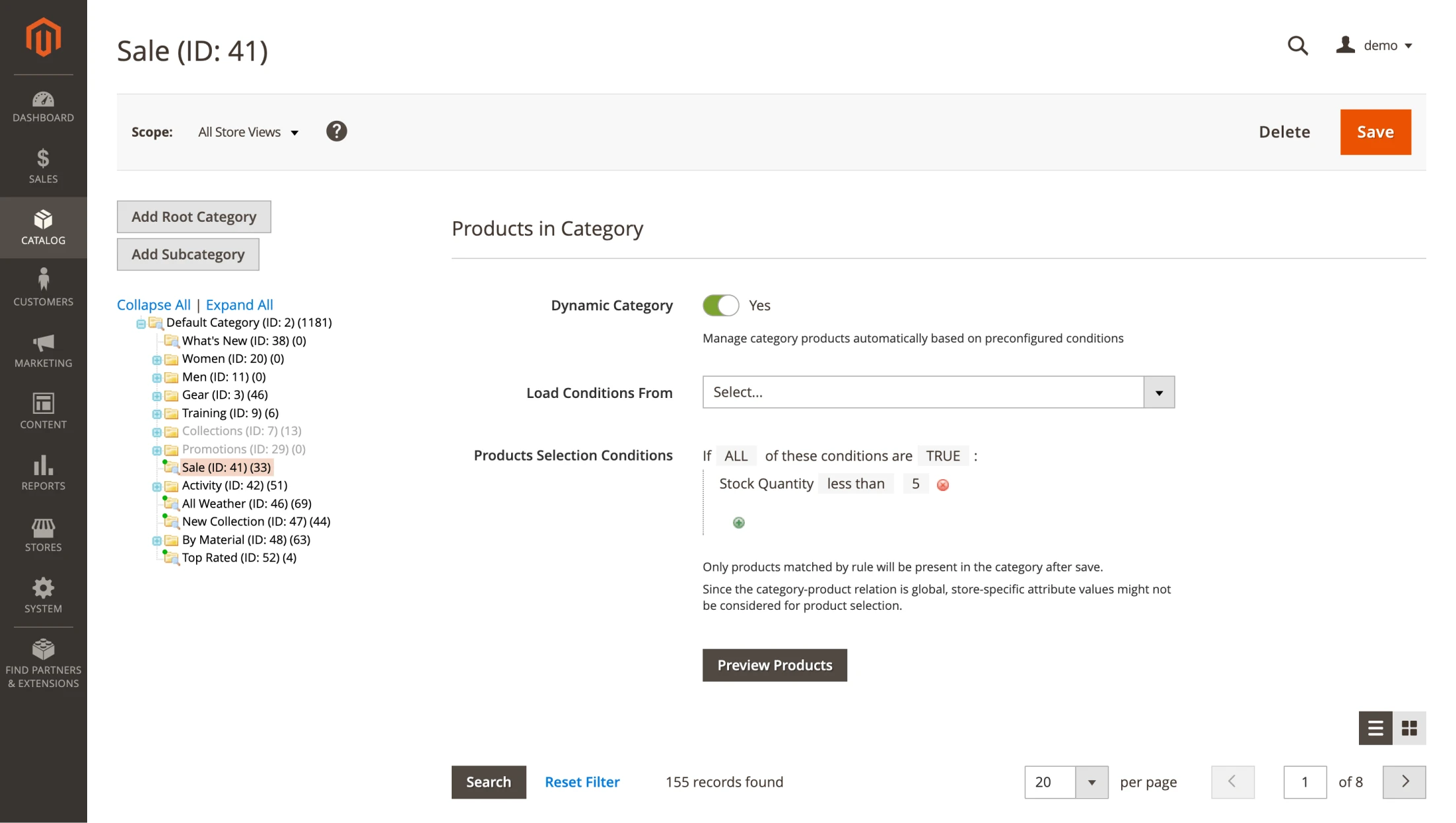This screenshot has width=1456, height=823.
Task: Switch to grid view icon
Action: 1409,728
